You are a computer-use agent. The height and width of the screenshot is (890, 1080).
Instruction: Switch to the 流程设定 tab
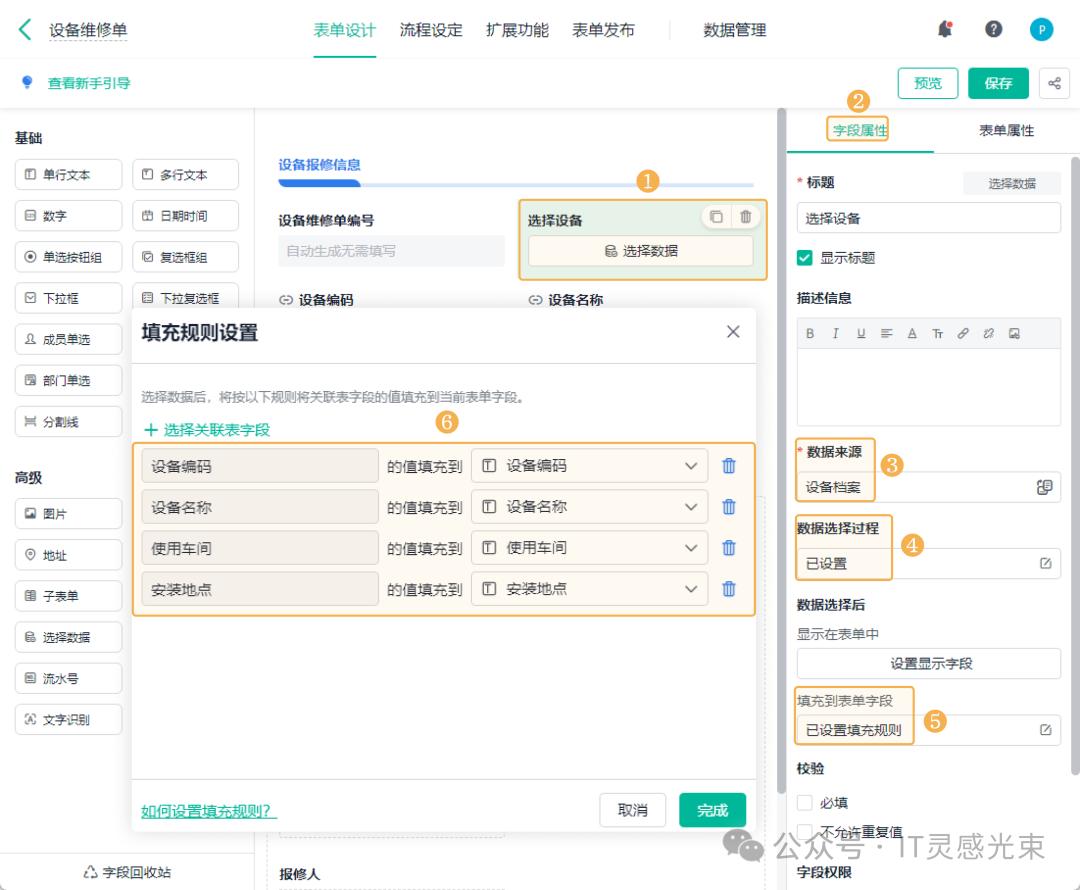[x=431, y=30]
